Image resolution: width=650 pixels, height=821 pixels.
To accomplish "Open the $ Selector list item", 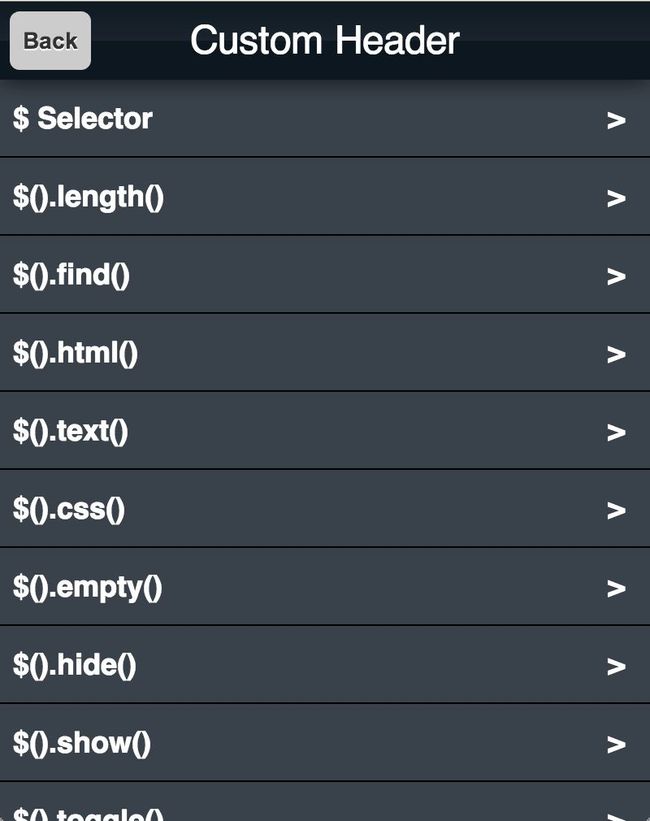I will pyautogui.click(x=325, y=118).
